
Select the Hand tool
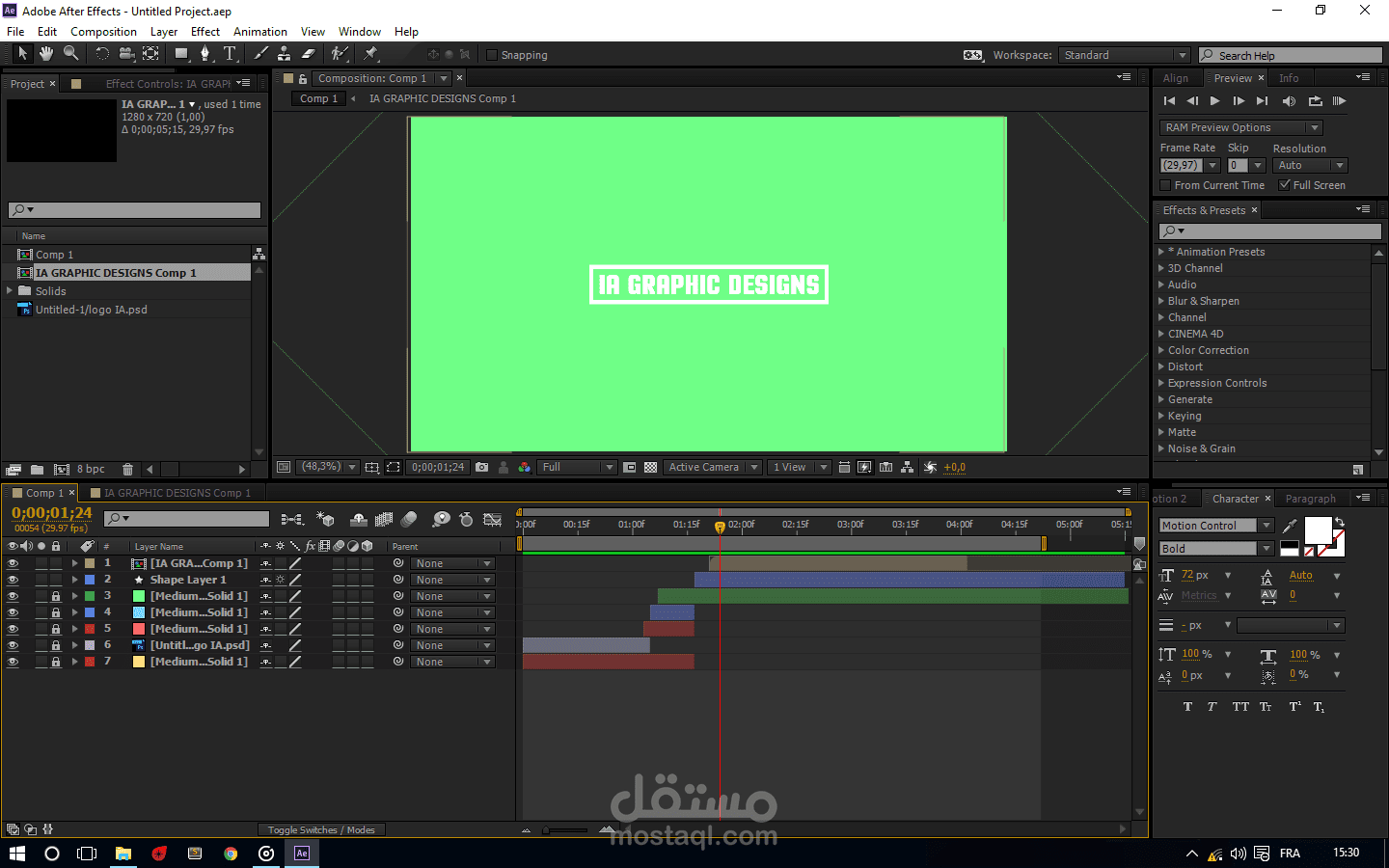click(x=45, y=54)
